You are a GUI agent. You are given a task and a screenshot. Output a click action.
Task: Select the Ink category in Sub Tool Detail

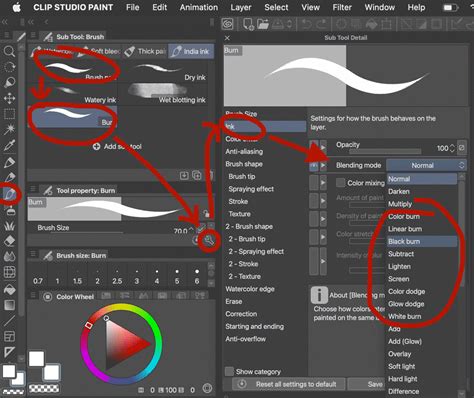tap(265, 126)
